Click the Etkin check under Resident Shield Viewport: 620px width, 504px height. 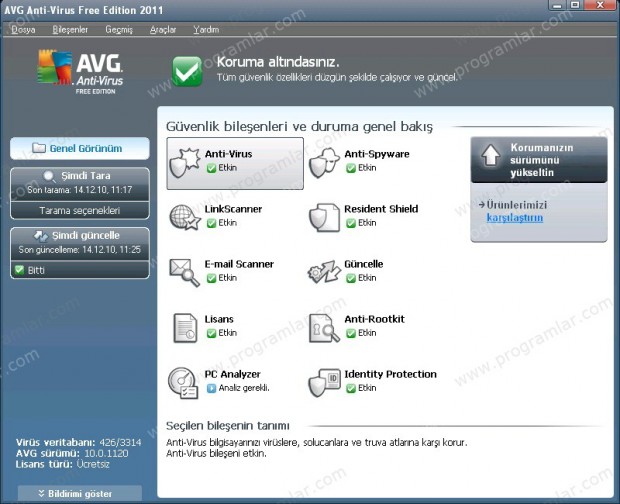[351, 223]
